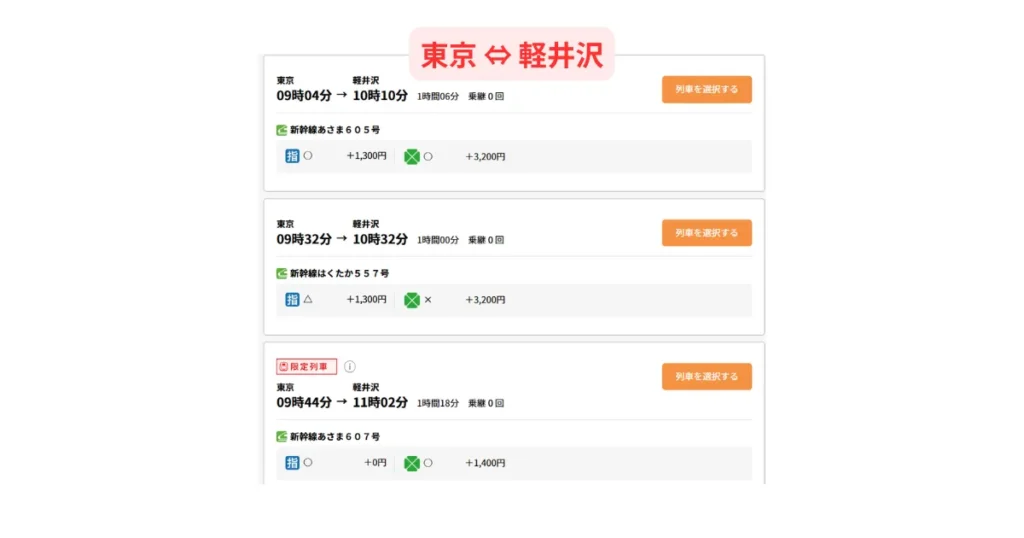The height and width of the screenshot is (538, 1024).
Task: Select the 09:04 Asama 605 train button
Action: [x=706, y=90]
